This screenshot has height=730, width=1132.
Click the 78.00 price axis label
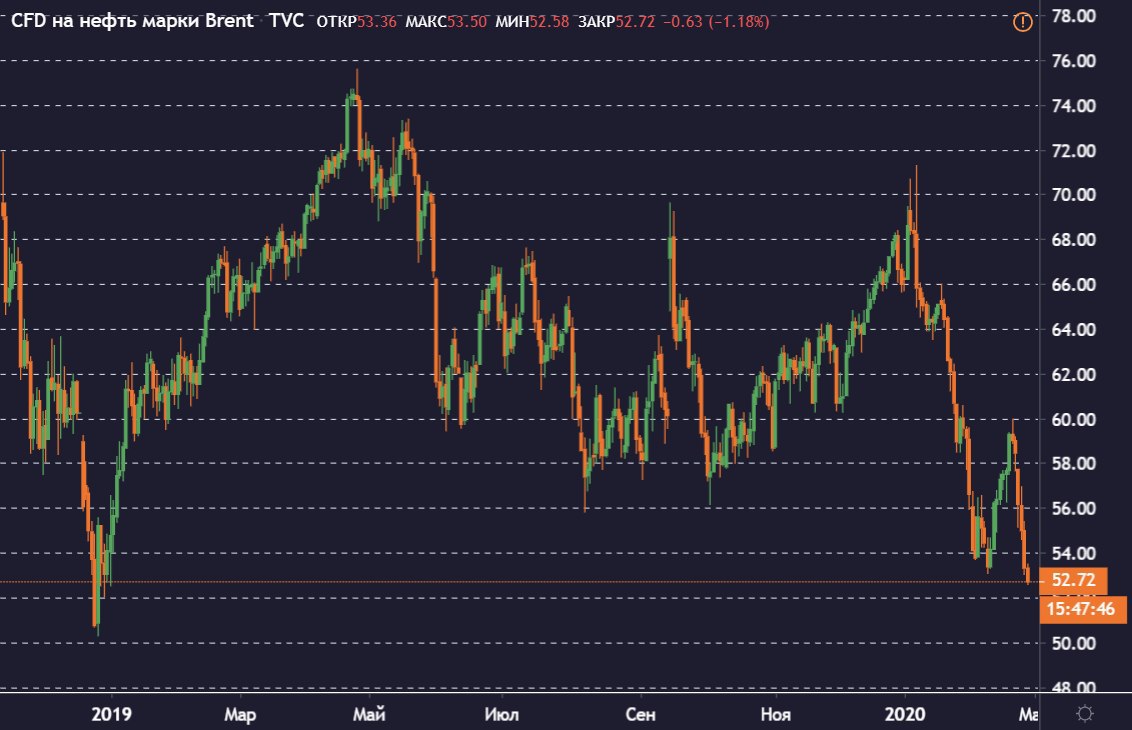point(1074,16)
